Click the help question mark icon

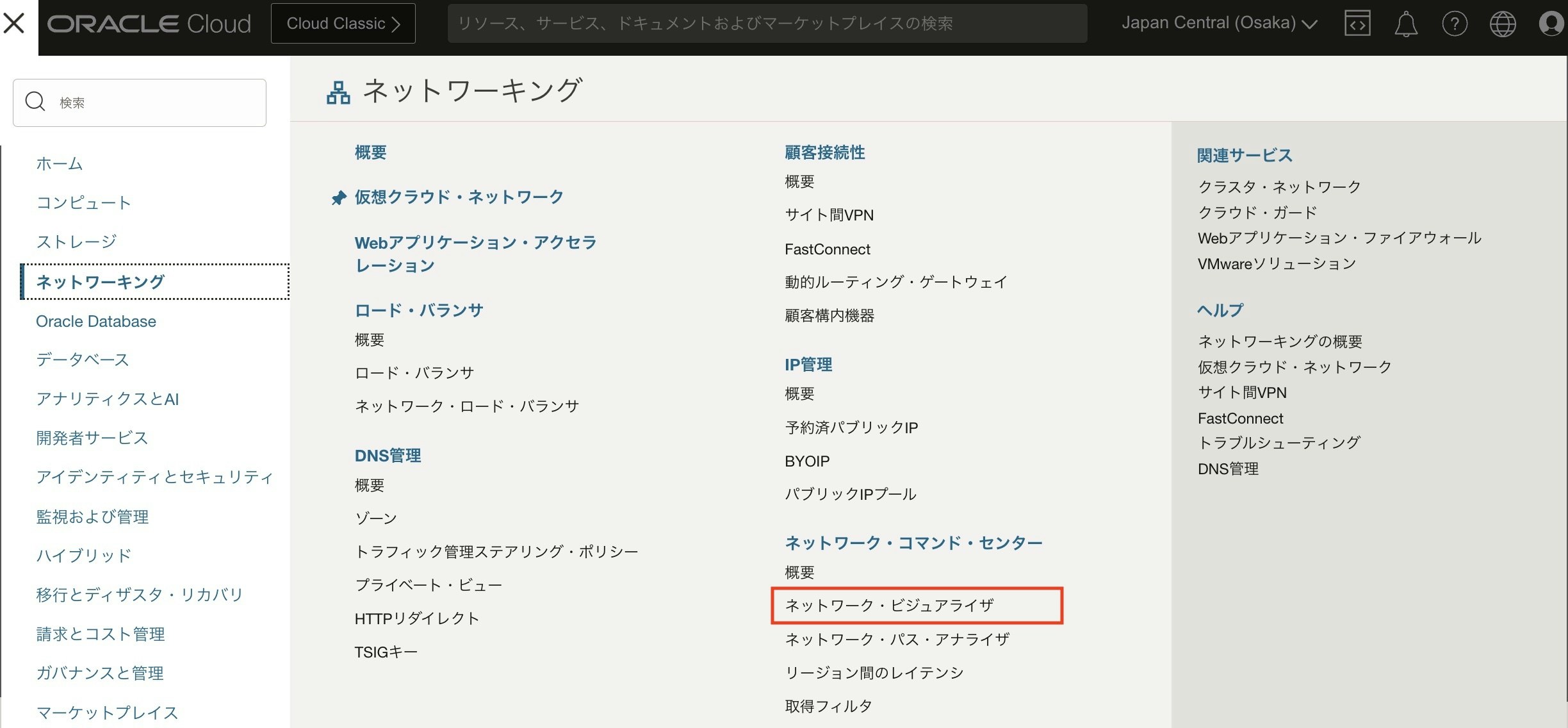(x=1454, y=24)
